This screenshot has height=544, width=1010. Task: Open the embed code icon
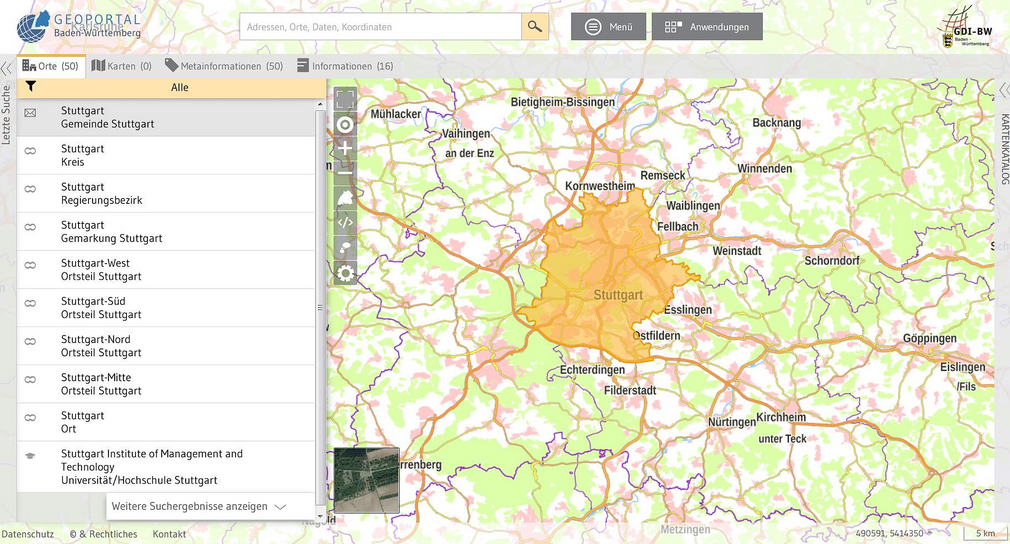point(345,222)
